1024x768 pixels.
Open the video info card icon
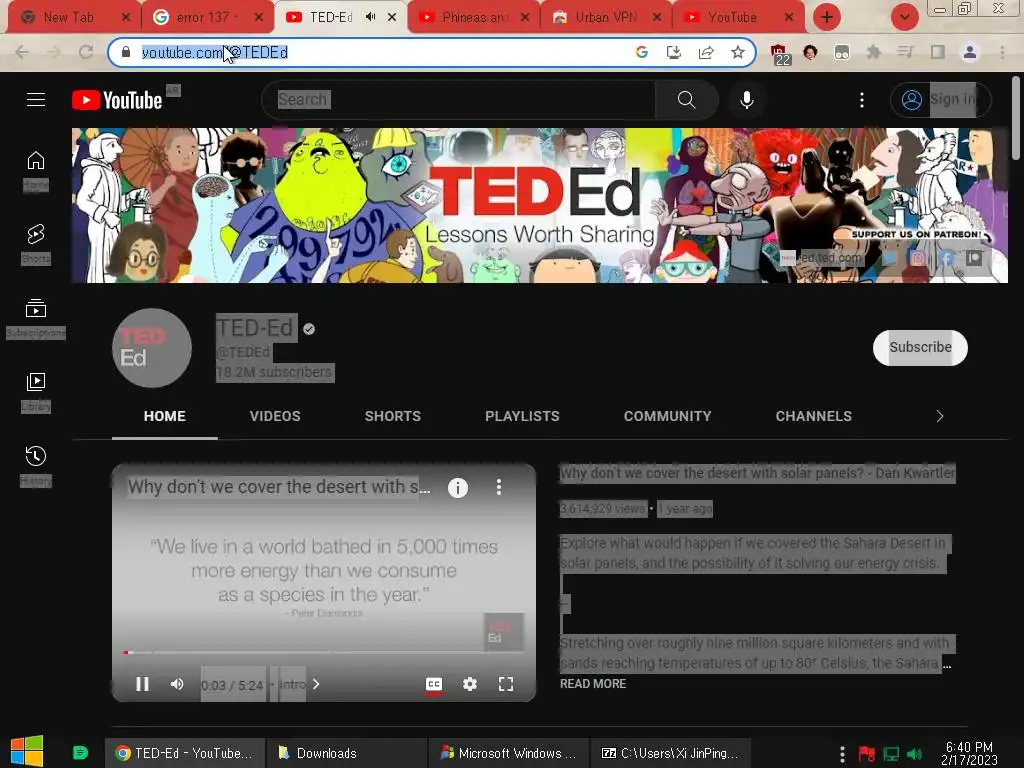[x=458, y=487]
